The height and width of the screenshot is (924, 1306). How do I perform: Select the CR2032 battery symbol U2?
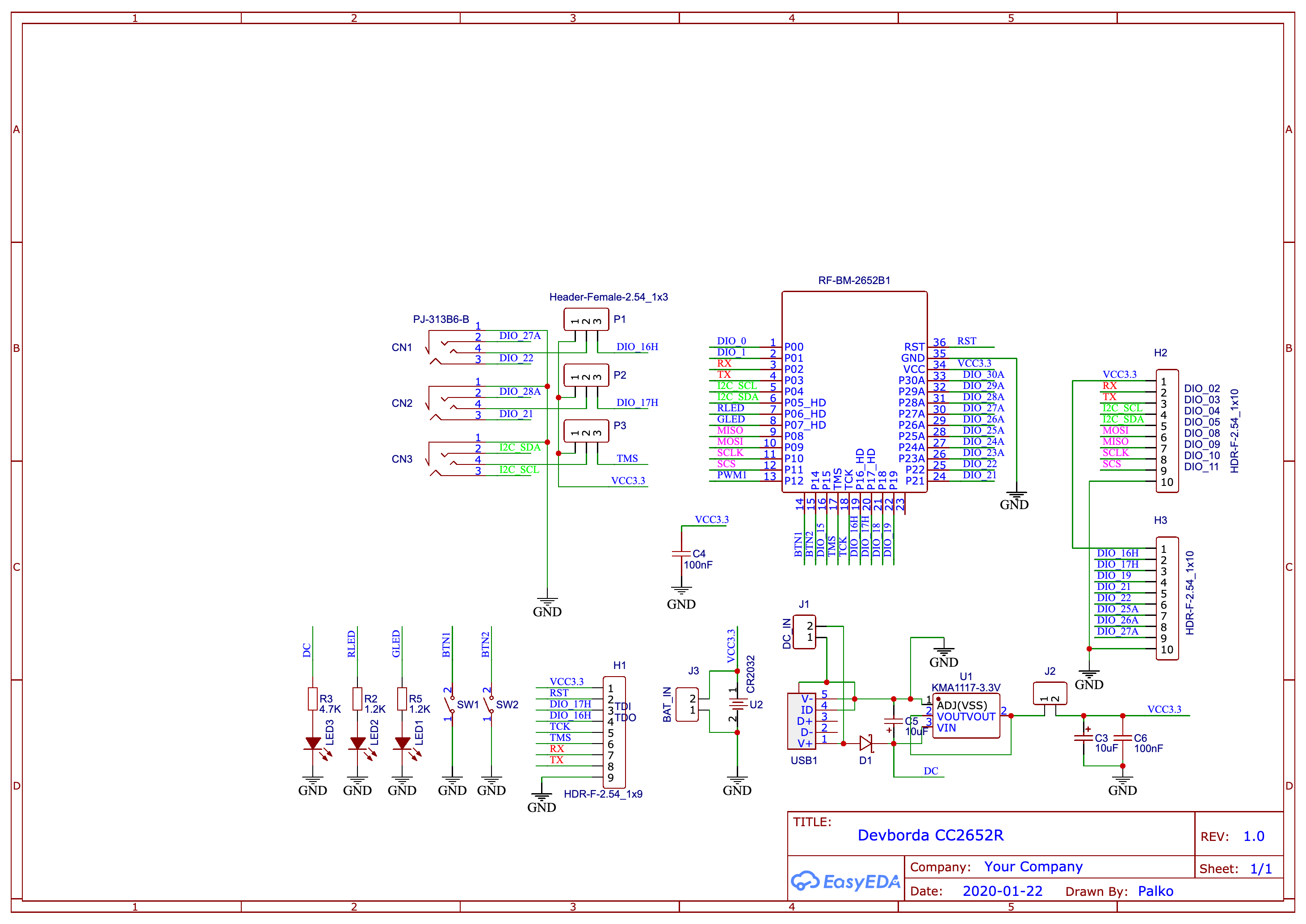[x=738, y=704]
